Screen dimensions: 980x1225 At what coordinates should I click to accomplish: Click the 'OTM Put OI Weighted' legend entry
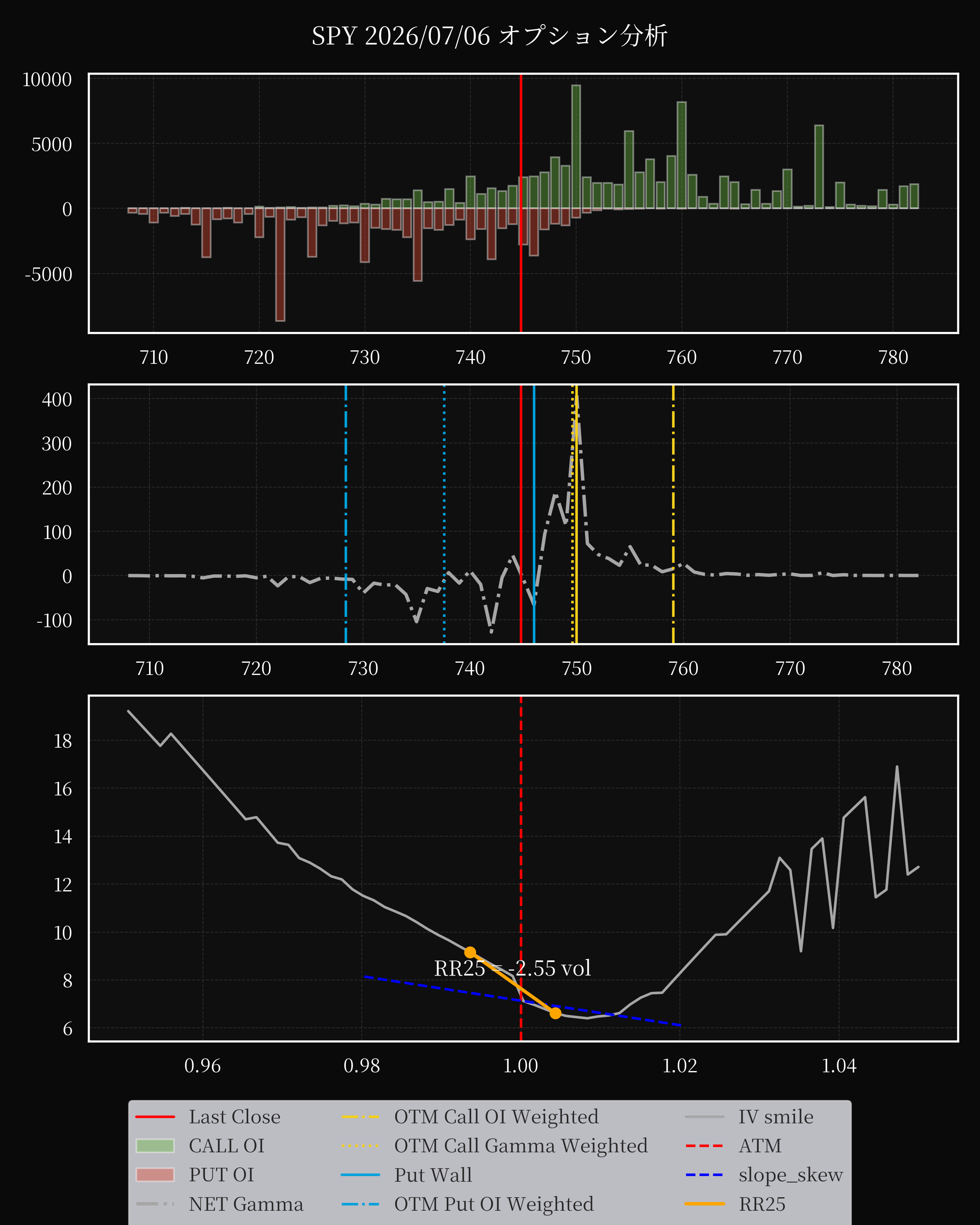tap(468, 1204)
